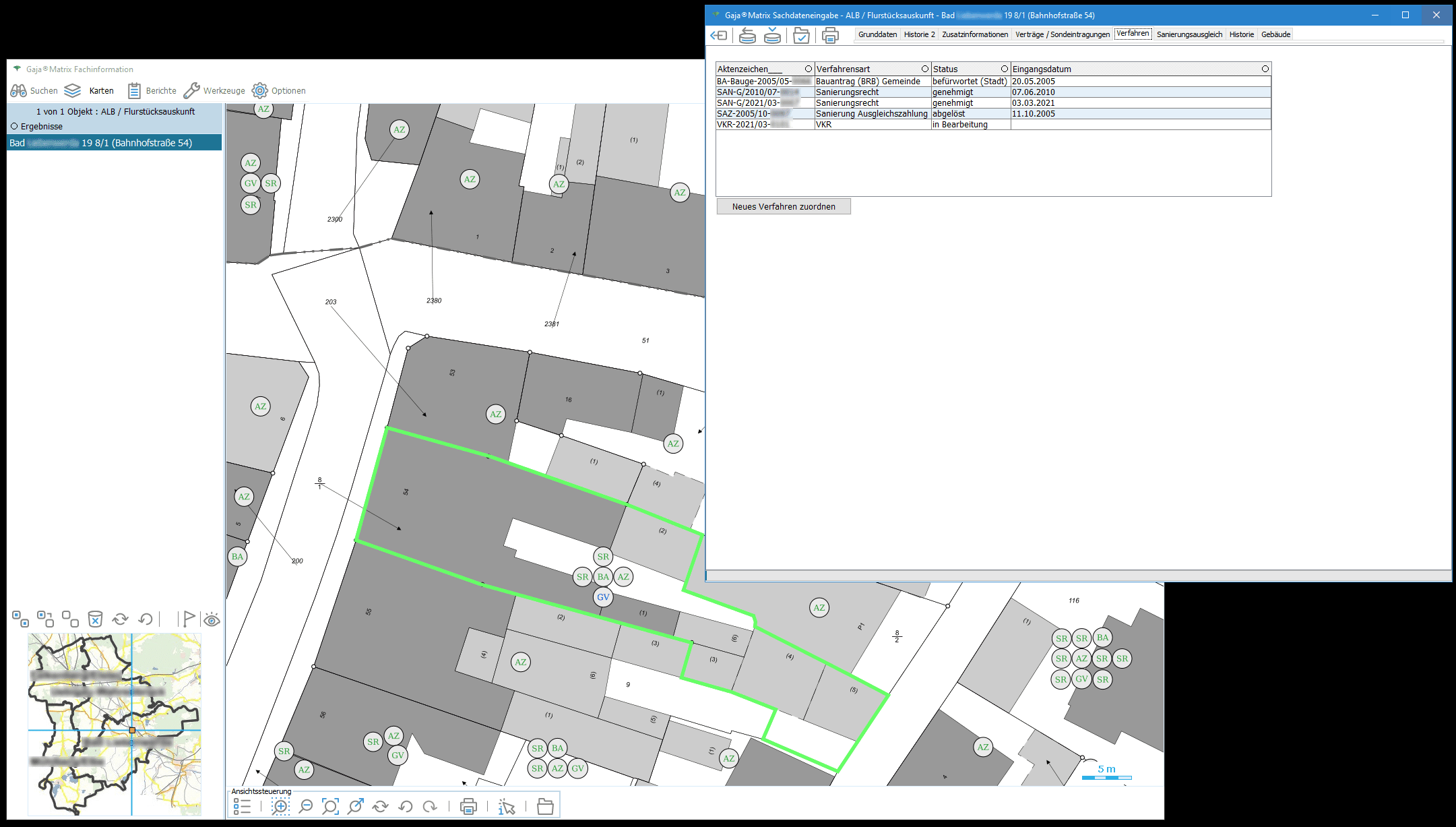The width and height of the screenshot is (1456, 827).
Task: Select the Bahnhofstraße 54 result entry
Action: (x=115, y=143)
